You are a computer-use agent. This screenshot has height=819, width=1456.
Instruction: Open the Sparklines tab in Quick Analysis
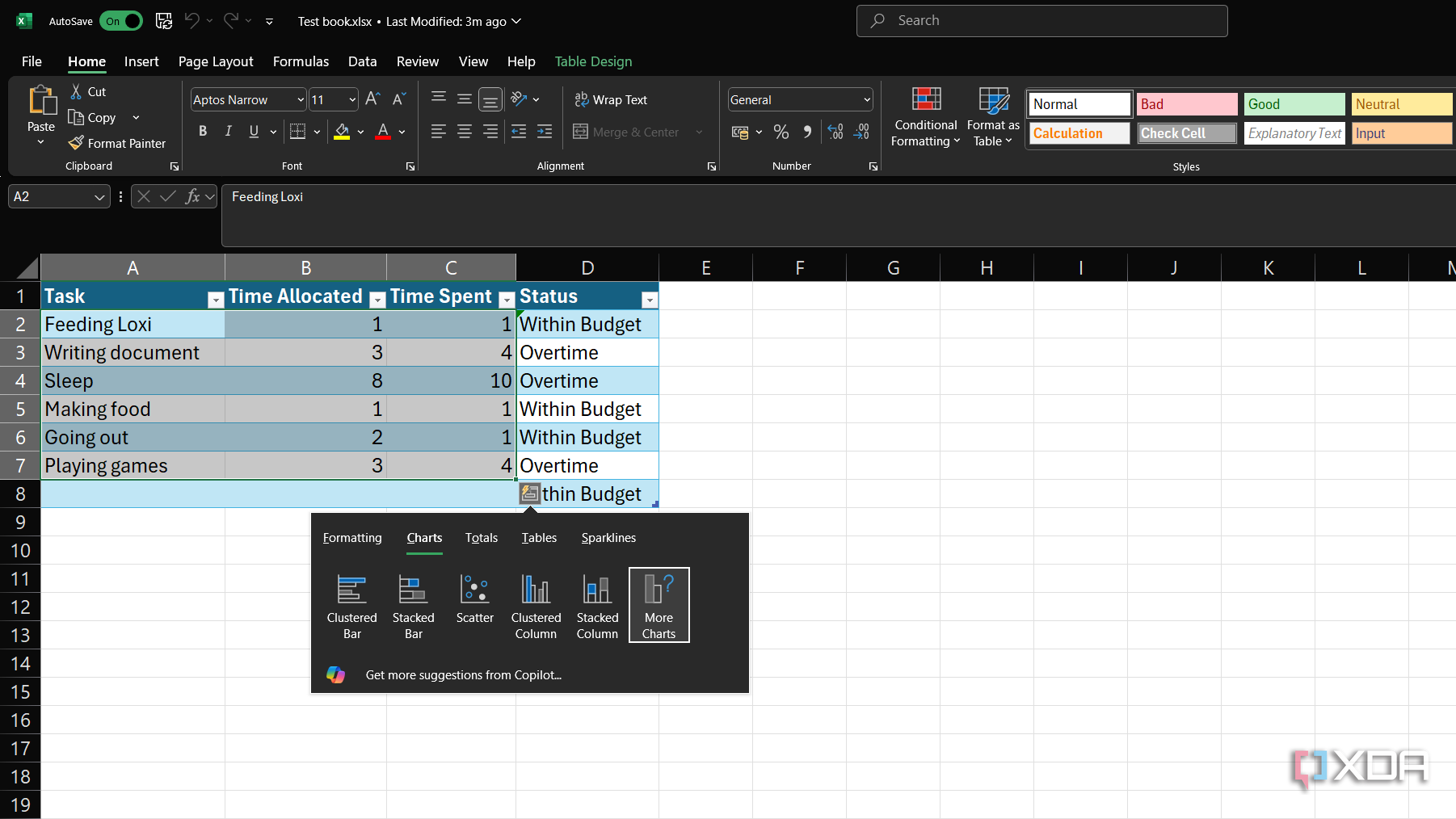pyautogui.click(x=608, y=538)
